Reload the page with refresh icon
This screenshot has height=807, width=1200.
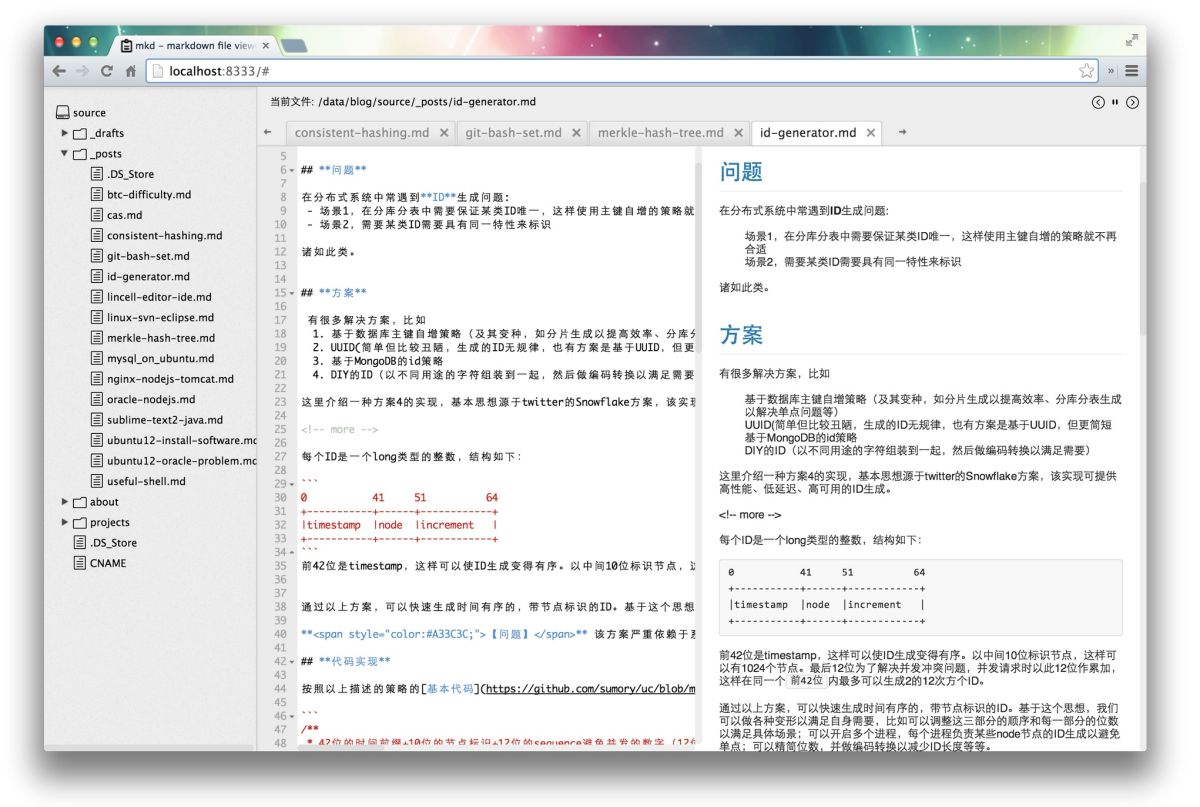(107, 71)
